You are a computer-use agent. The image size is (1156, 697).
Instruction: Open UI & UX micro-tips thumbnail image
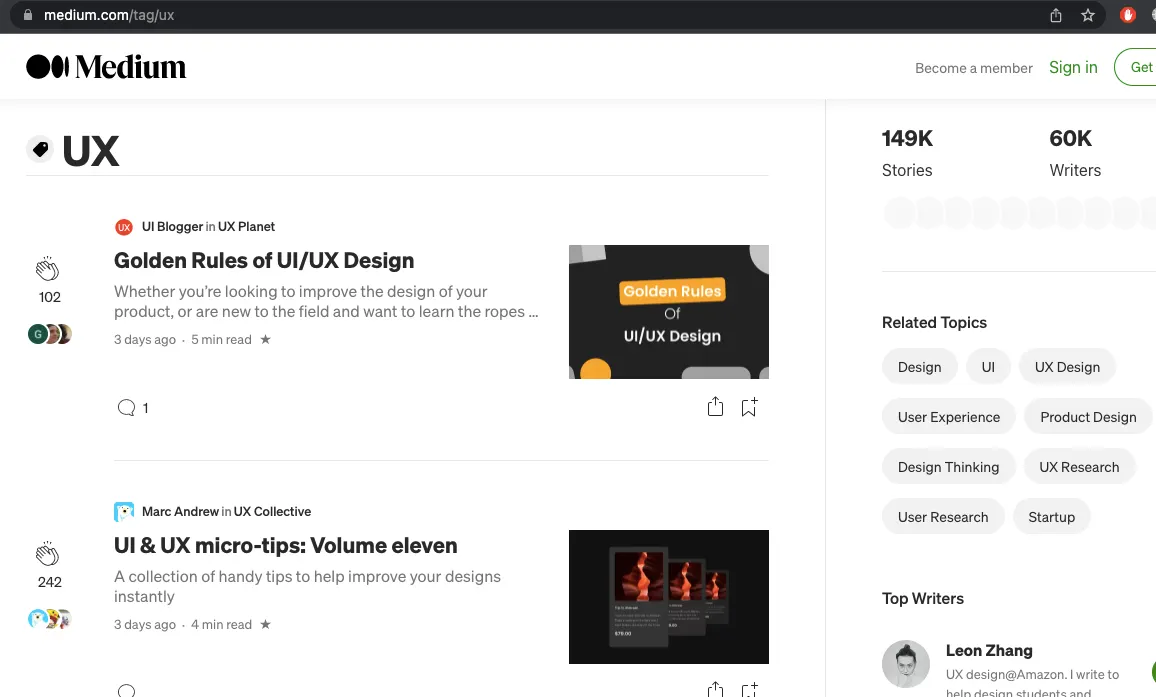(668, 597)
